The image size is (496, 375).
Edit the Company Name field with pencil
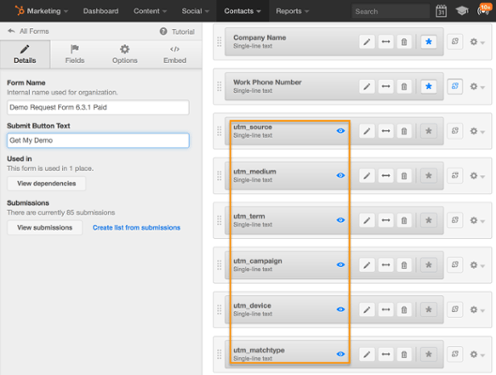point(367,42)
